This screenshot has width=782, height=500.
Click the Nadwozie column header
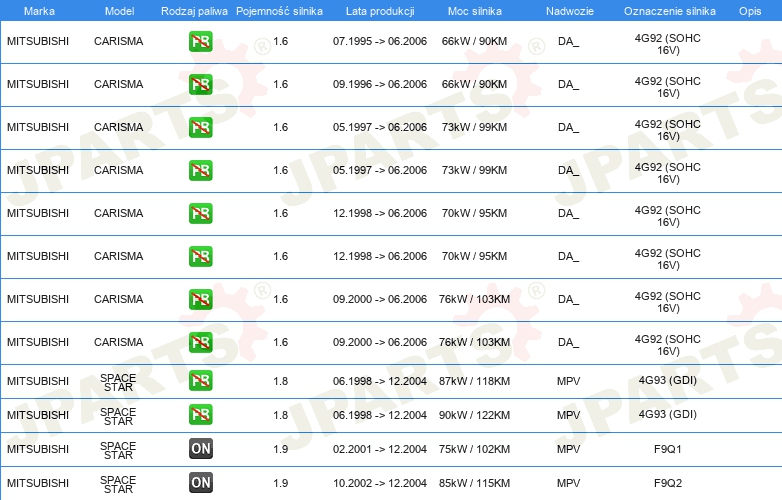[x=570, y=11]
